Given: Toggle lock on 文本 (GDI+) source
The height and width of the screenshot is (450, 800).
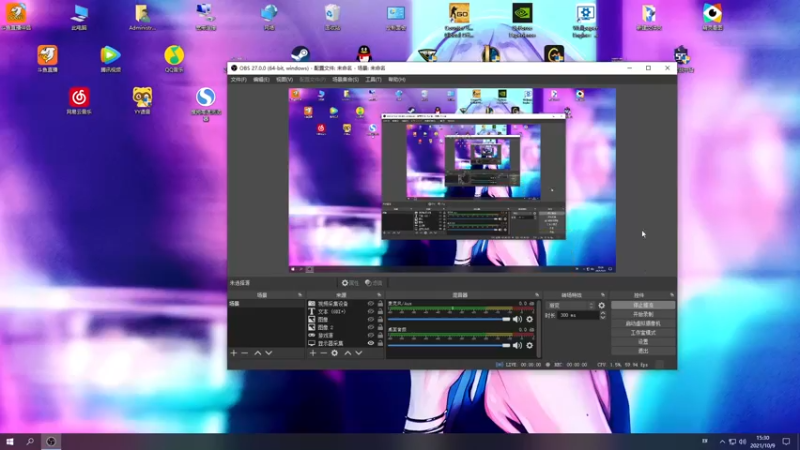Looking at the screenshot, I should 380,311.
